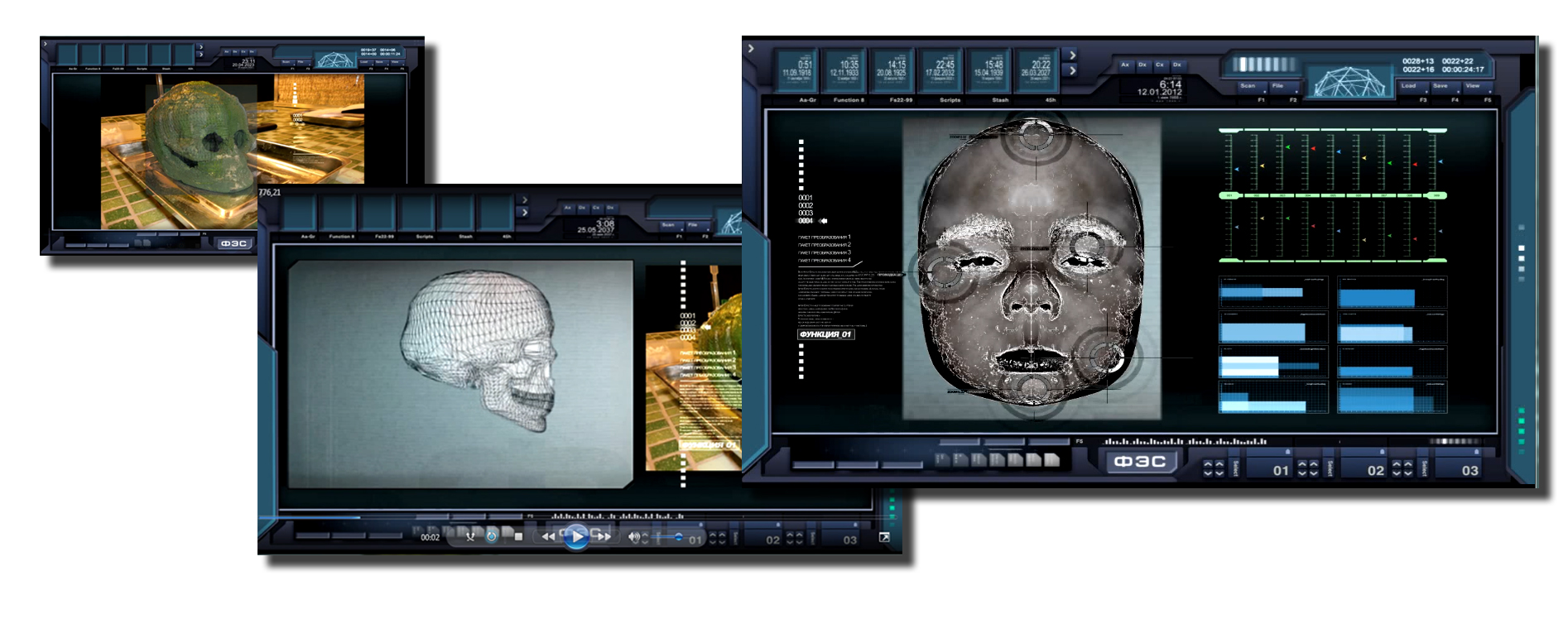Click the 3:06 clock display in middle window
Viewport: 1568px width, 619px height.
597,227
